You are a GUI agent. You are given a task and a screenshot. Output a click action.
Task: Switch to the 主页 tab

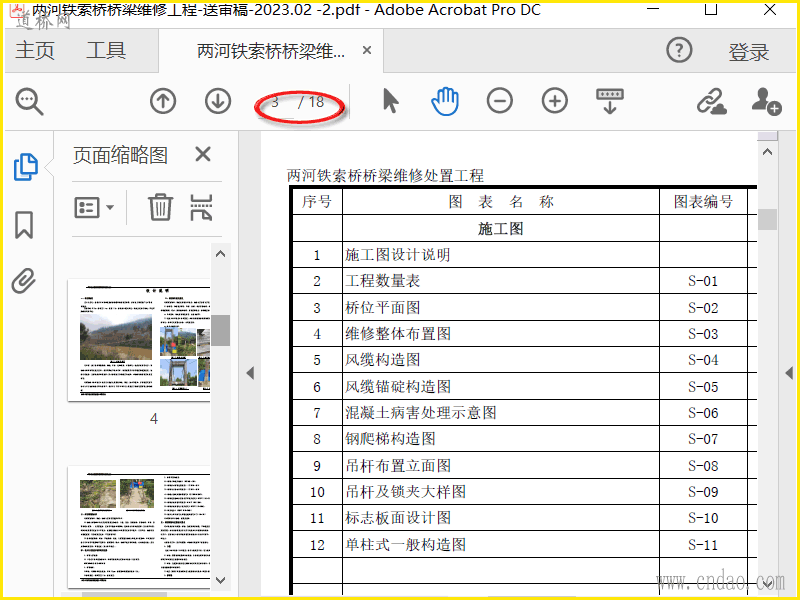[35, 51]
